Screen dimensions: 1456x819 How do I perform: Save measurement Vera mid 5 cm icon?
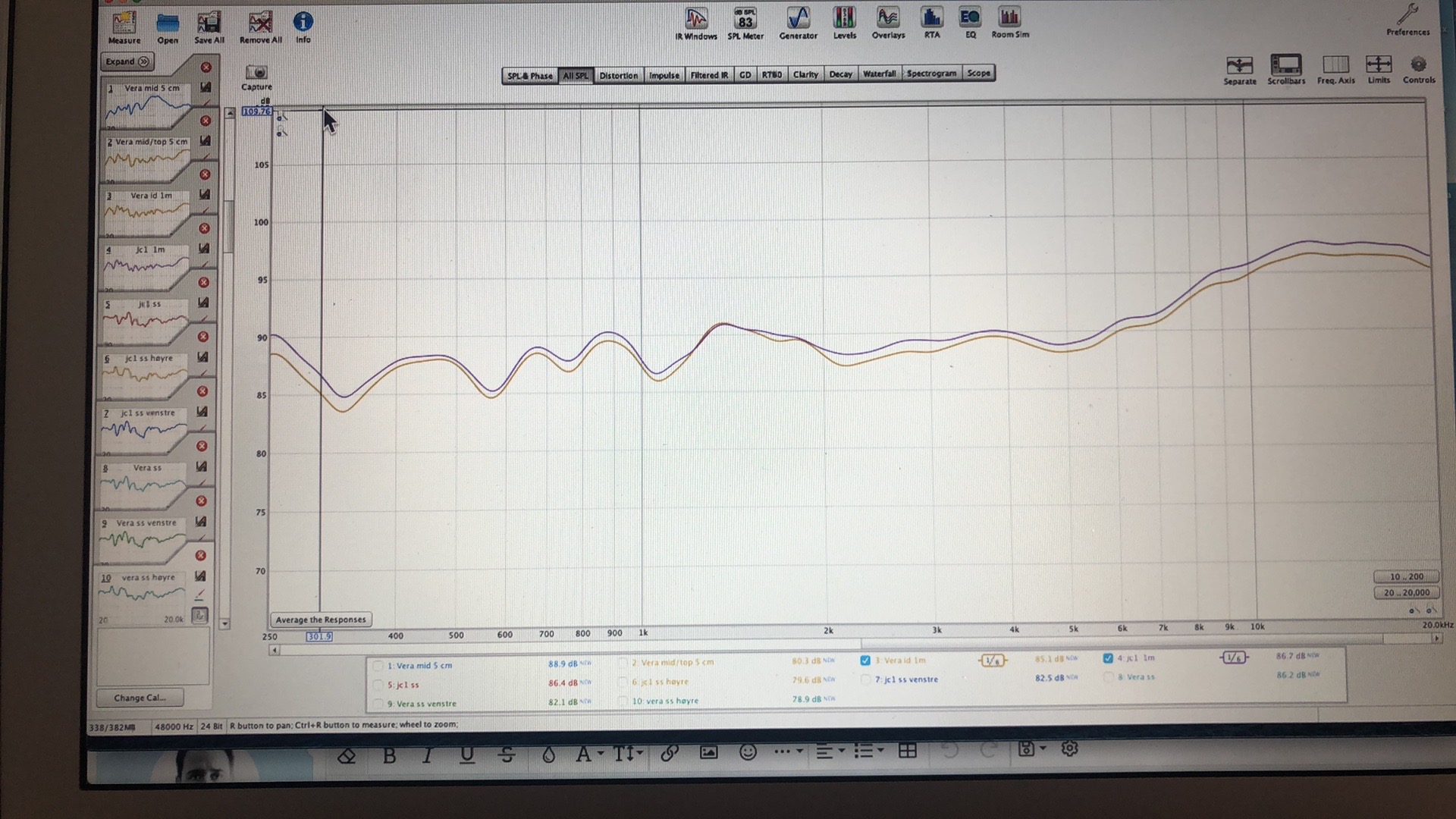point(206,87)
